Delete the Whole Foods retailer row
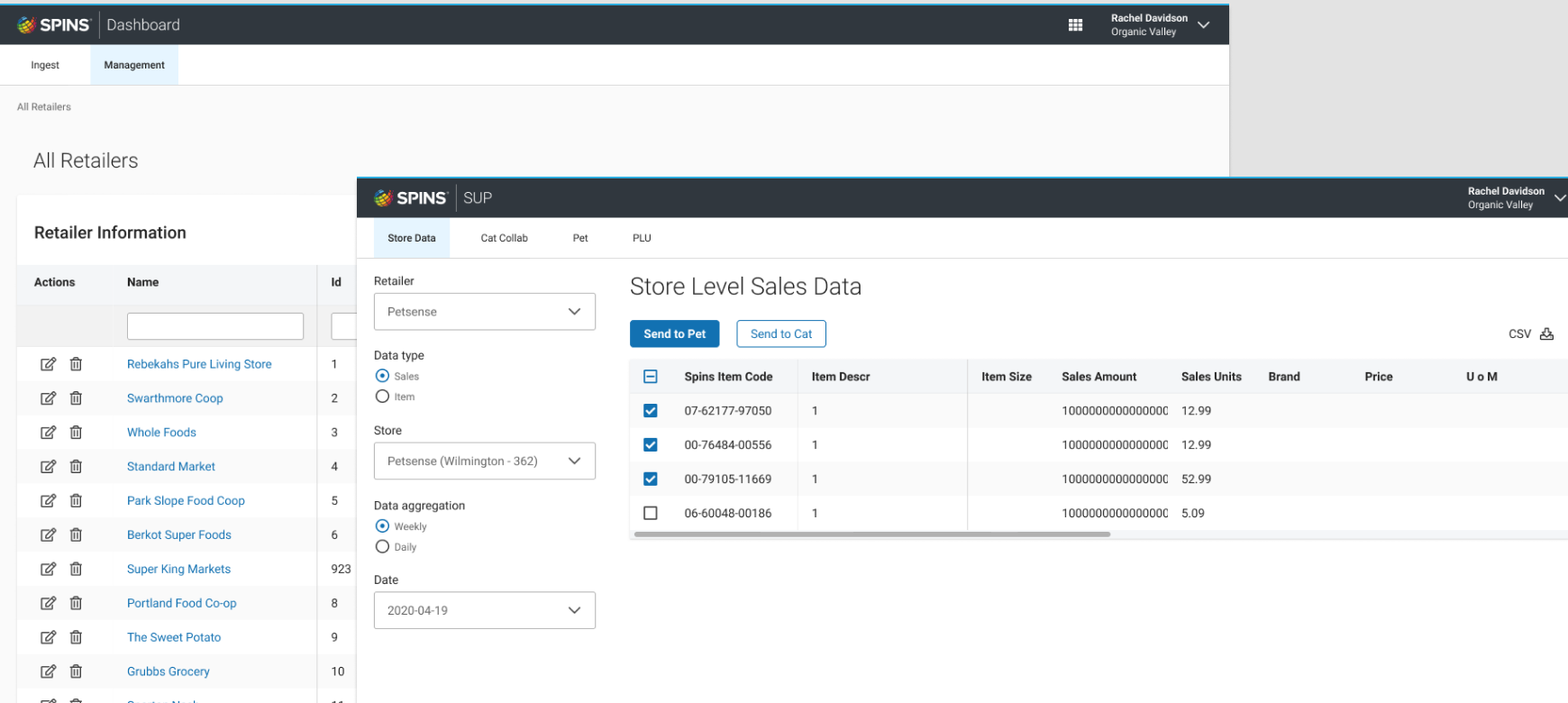Viewport: 1568px width, 703px height. [76, 433]
